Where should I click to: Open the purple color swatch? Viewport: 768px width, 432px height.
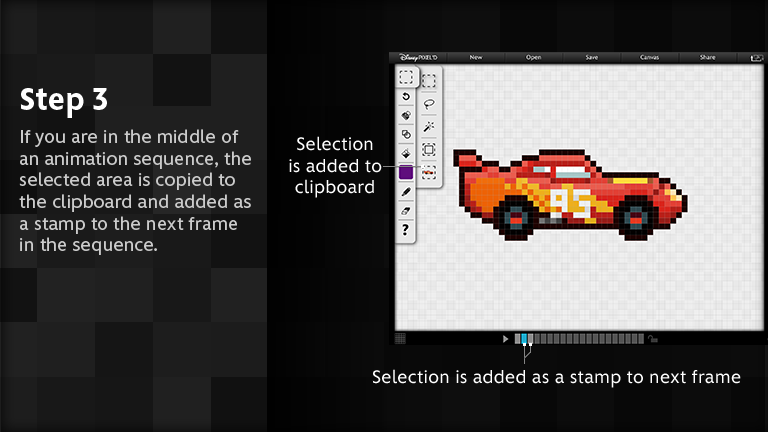[406, 172]
